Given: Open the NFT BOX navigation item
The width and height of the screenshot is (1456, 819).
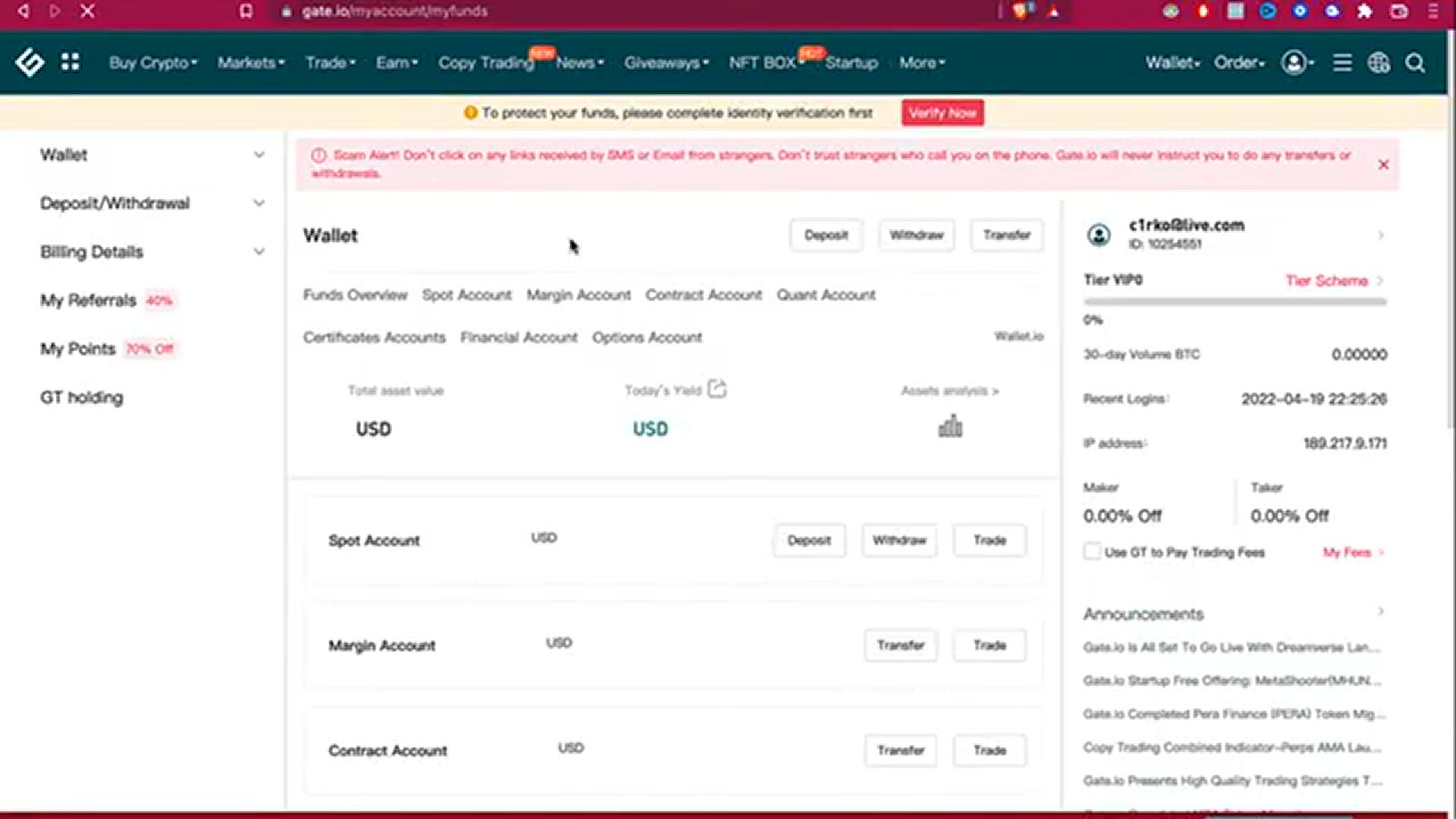Looking at the screenshot, I should [x=762, y=63].
